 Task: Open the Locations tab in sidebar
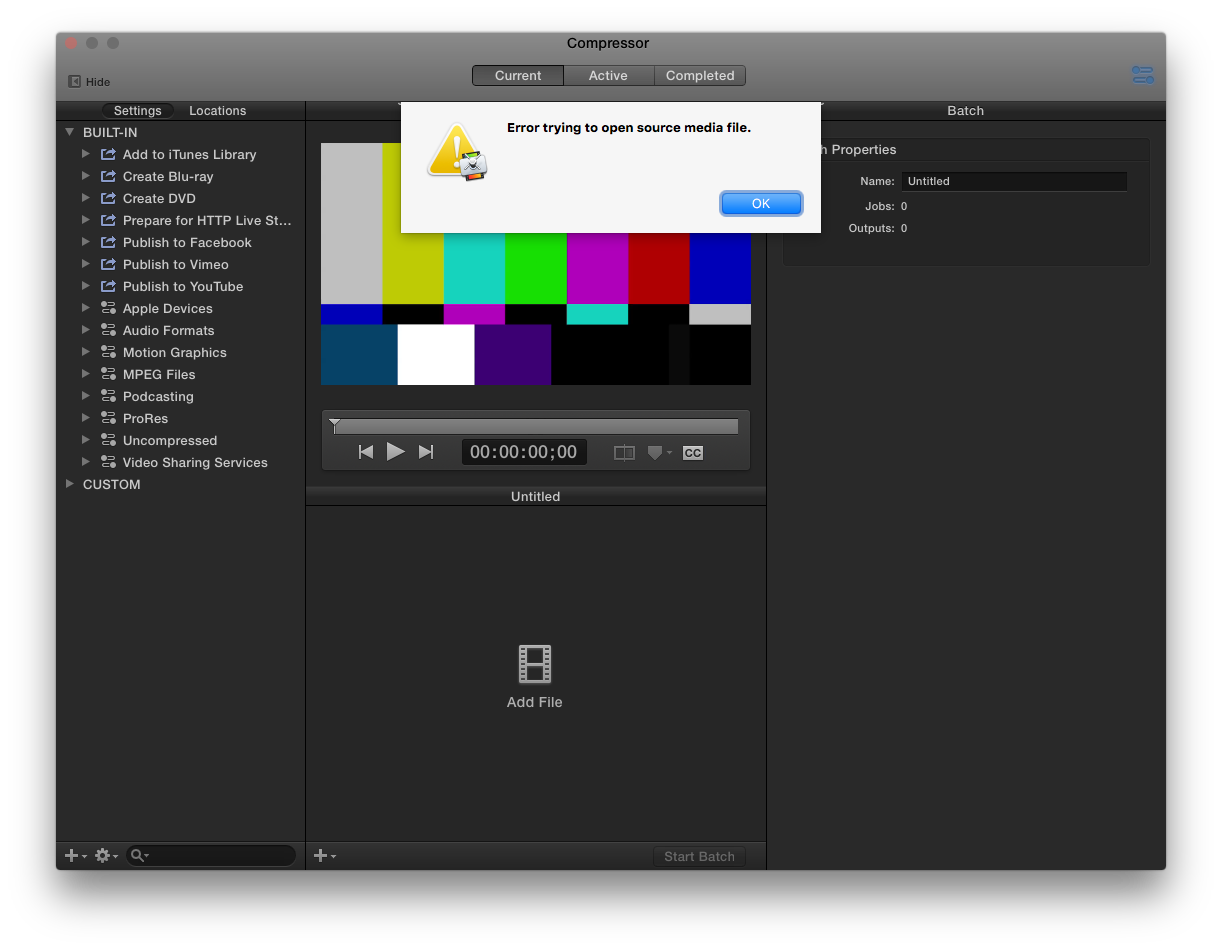click(x=217, y=111)
